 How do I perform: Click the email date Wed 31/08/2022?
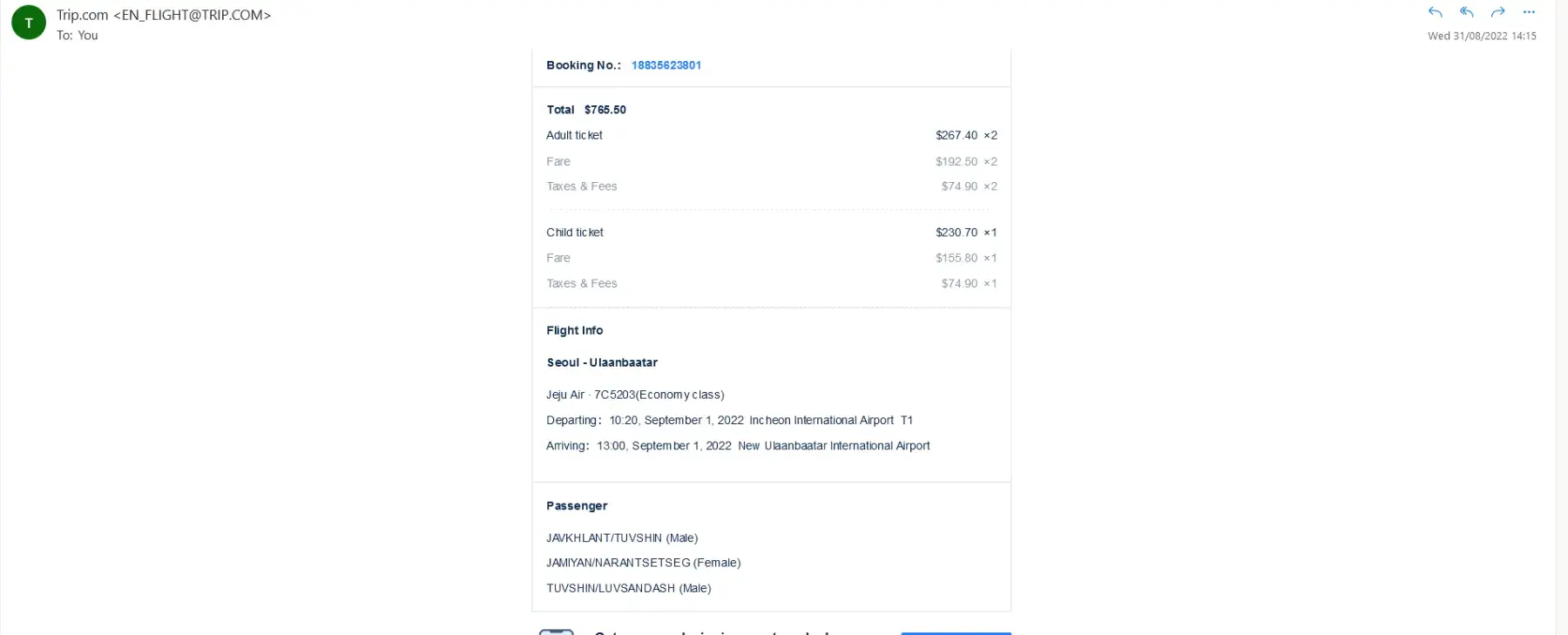pyautogui.click(x=1481, y=37)
